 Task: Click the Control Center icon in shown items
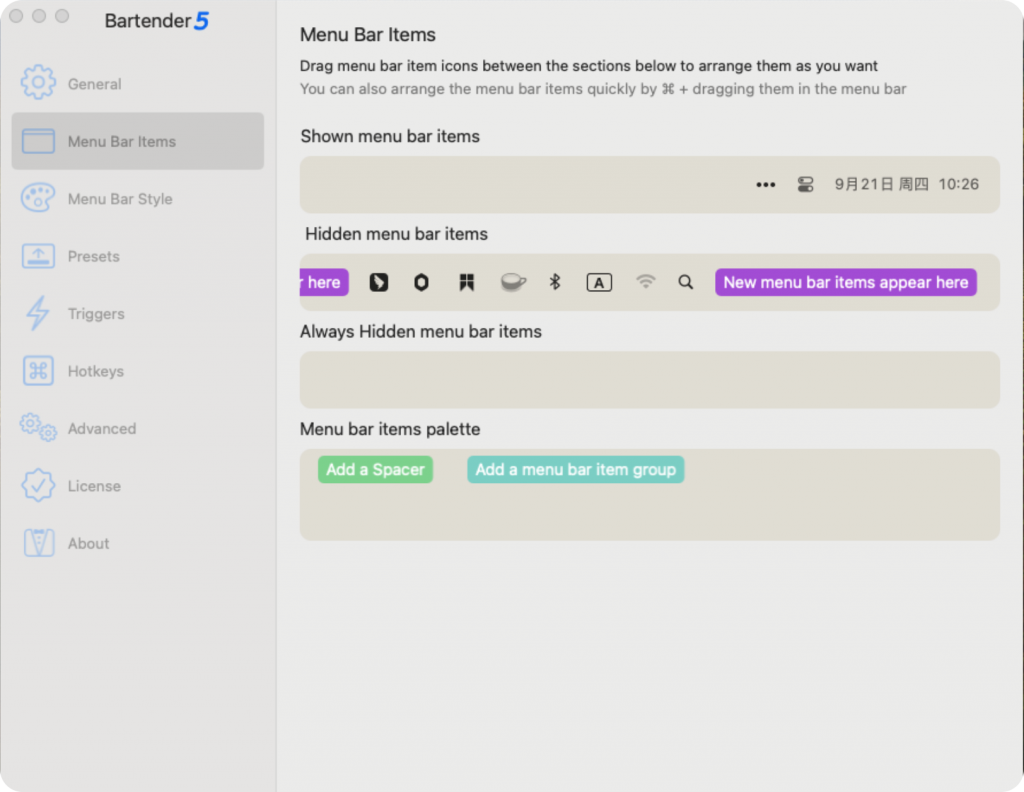point(805,184)
